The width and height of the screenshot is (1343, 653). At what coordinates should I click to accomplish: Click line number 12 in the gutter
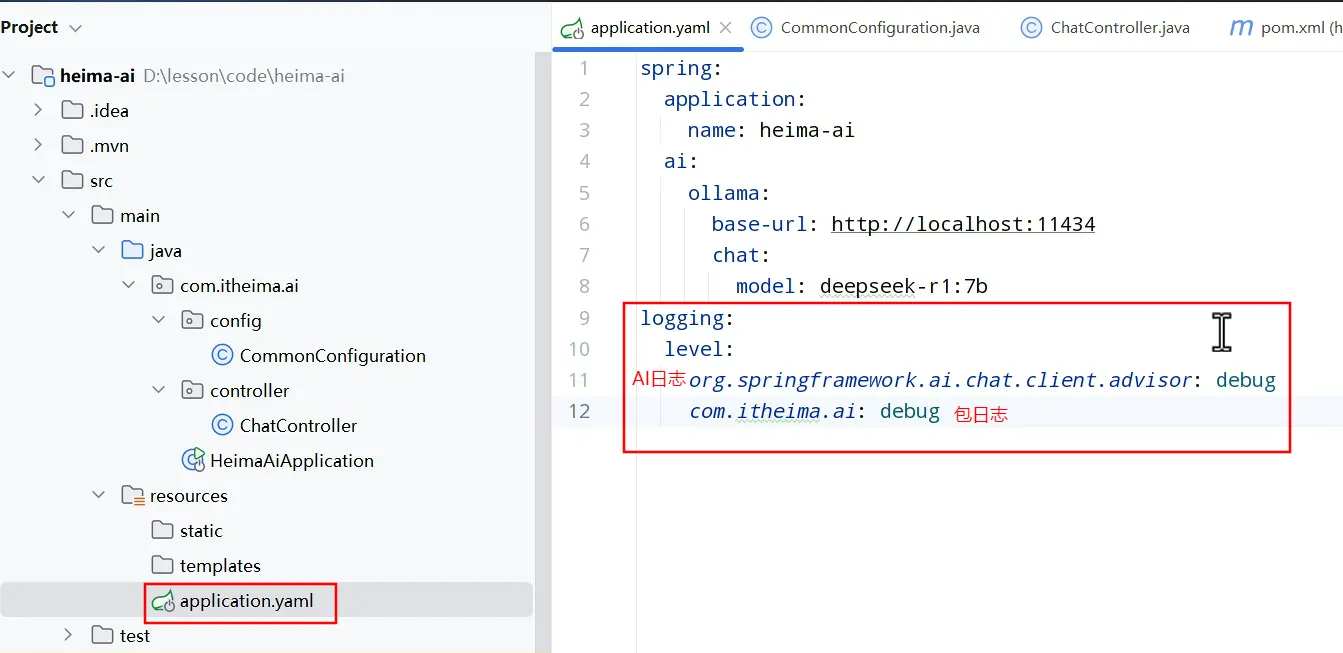tap(579, 411)
